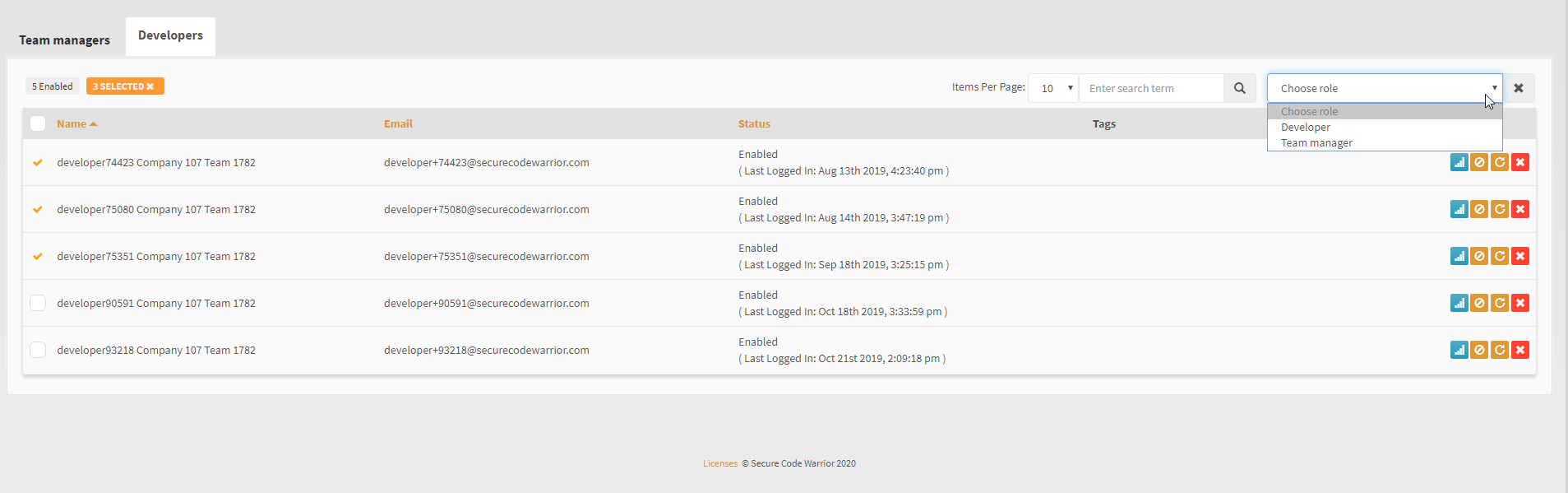Switch to the Team managers tab

(x=65, y=40)
